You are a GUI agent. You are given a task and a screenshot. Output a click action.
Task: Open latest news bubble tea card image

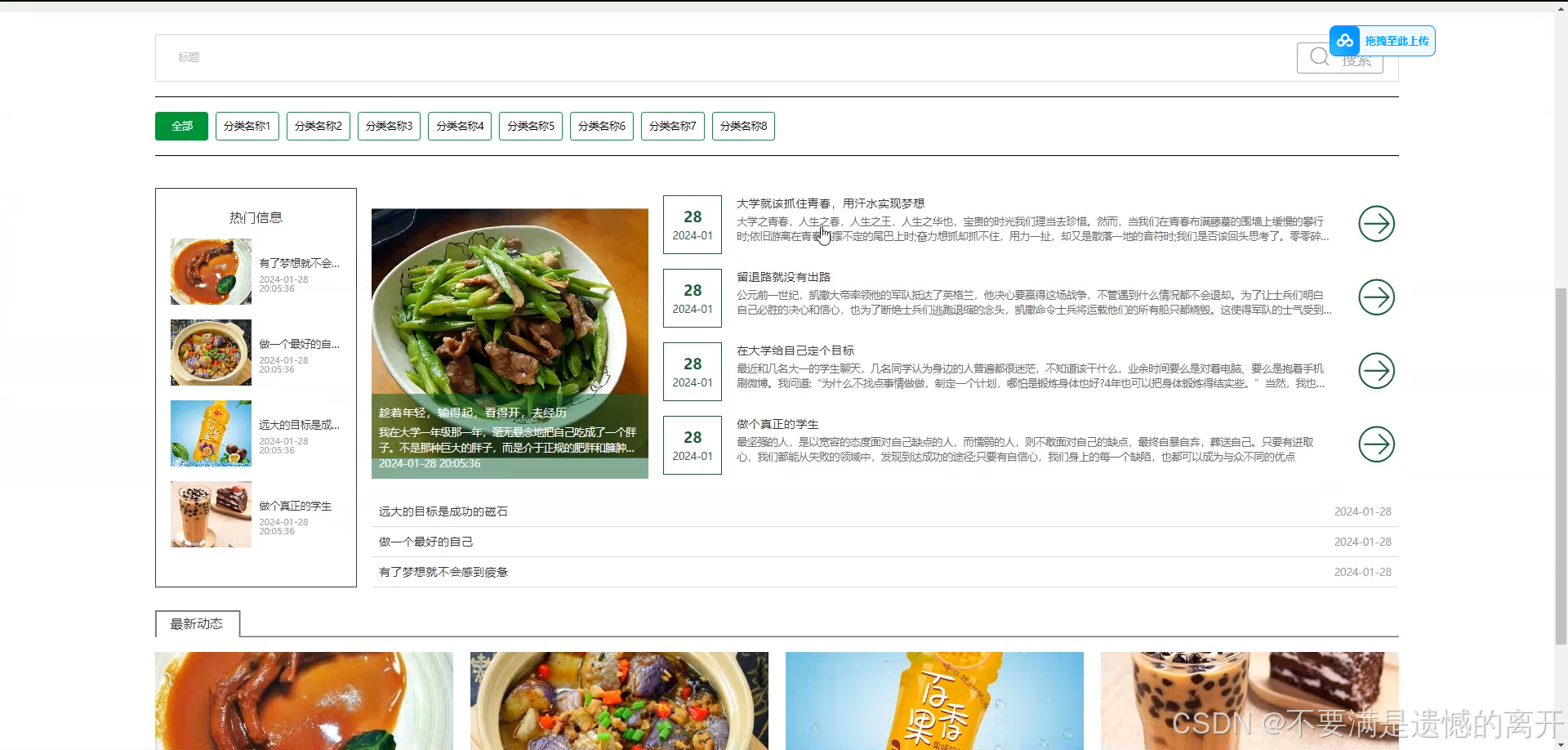click(x=1249, y=701)
